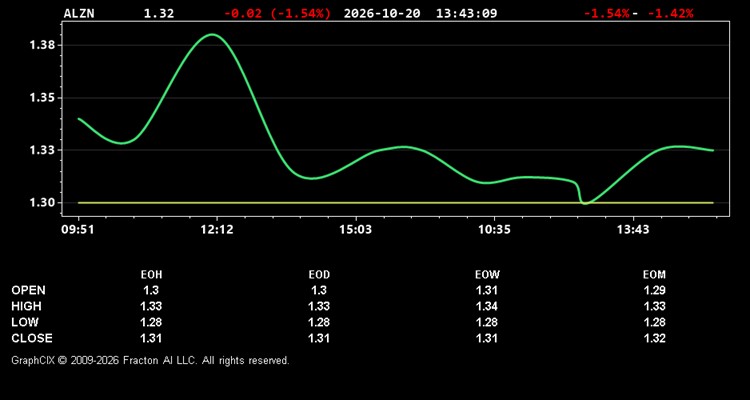Choose HIGH 1.33 in EOM column

tap(654, 306)
